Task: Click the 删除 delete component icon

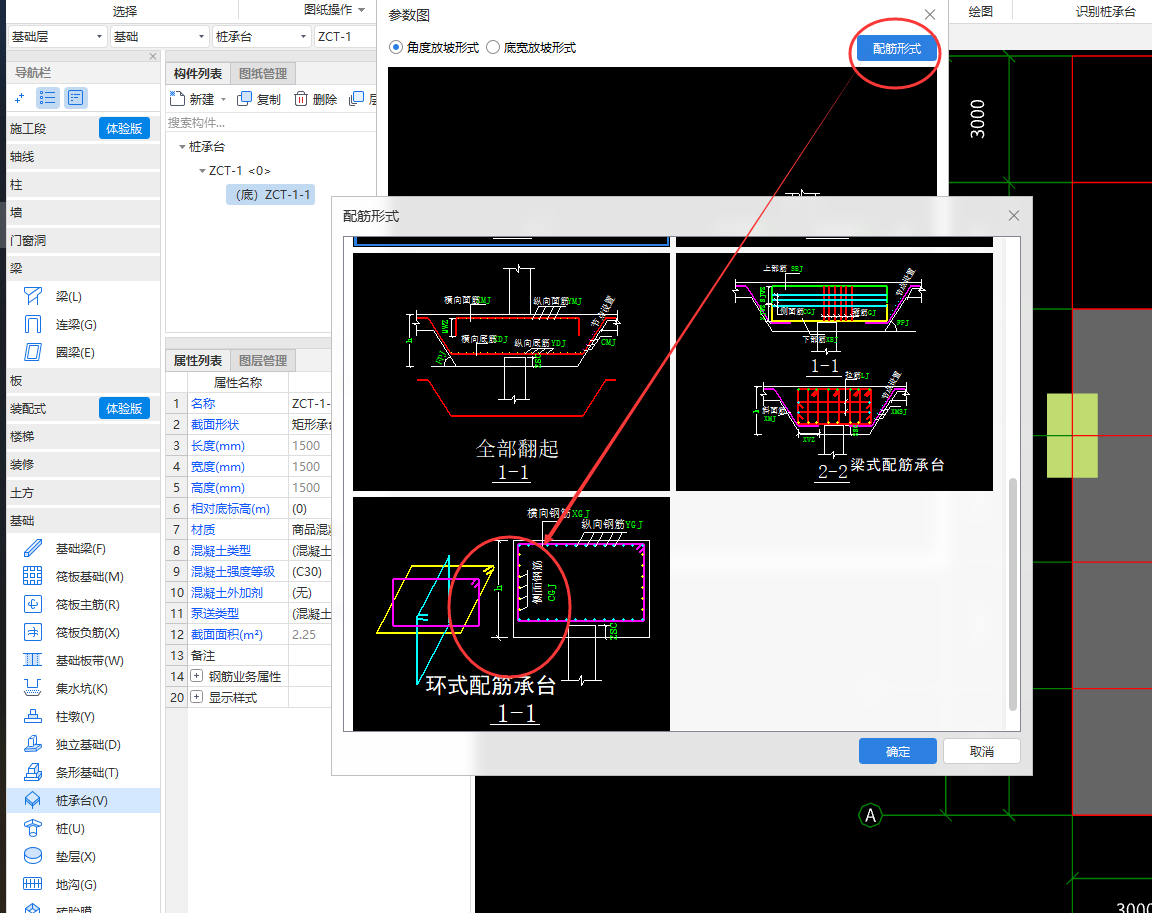Action: click(x=300, y=98)
